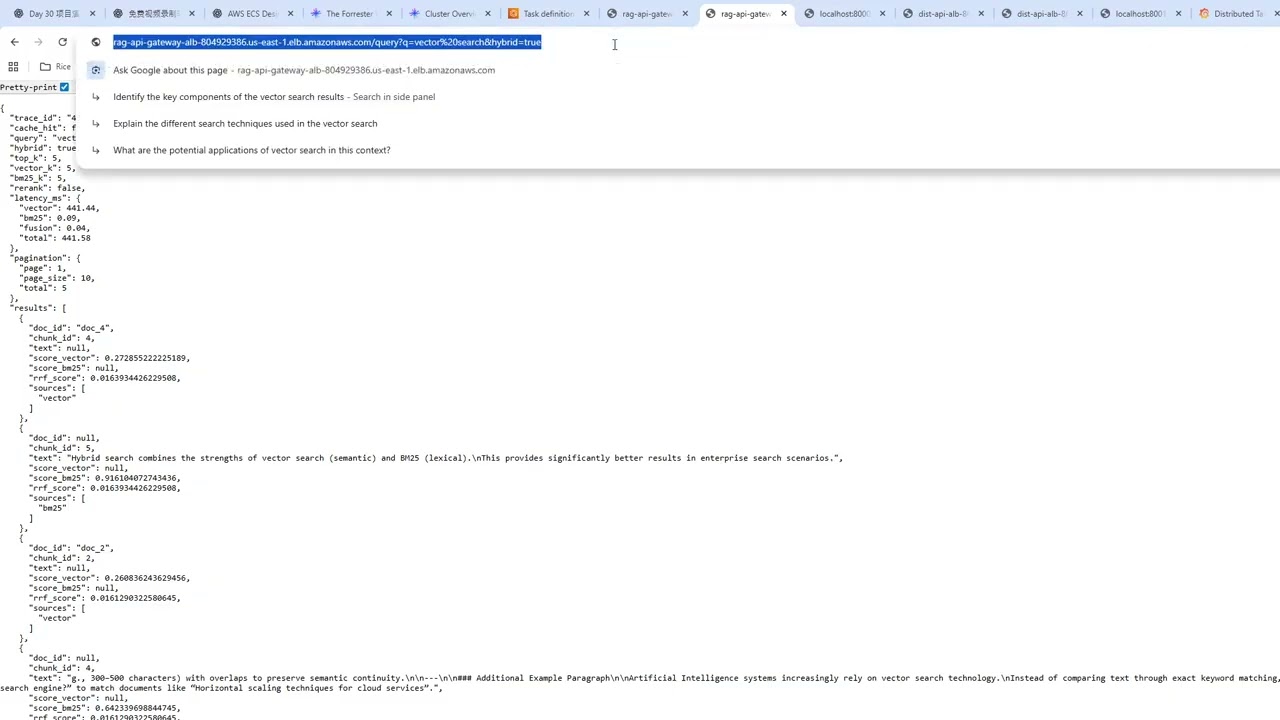Click the globe icon in the address bar

[96, 42]
